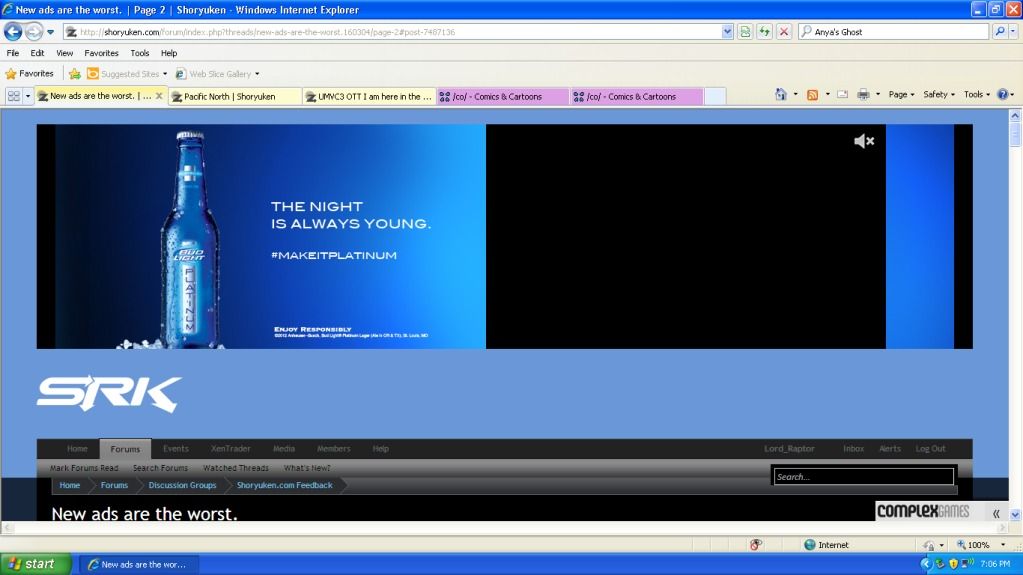Open Watched Threads link
The height and width of the screenshot is (575, 1023).
click(x=236, y=468)
